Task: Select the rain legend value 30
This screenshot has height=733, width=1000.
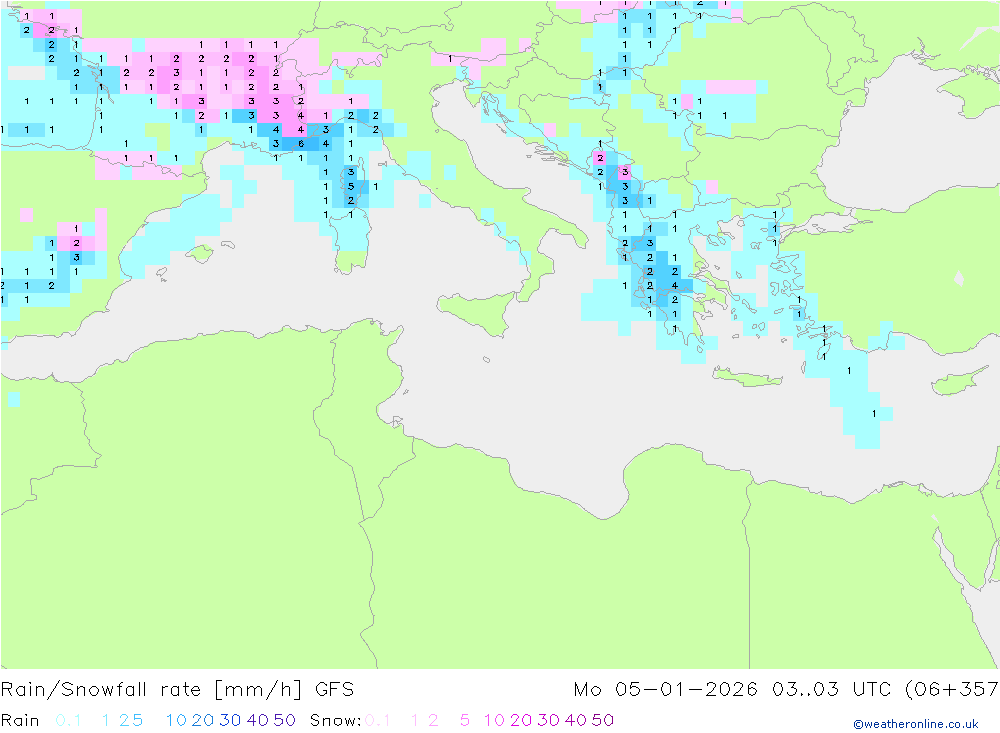Action: tap(230, 720)
